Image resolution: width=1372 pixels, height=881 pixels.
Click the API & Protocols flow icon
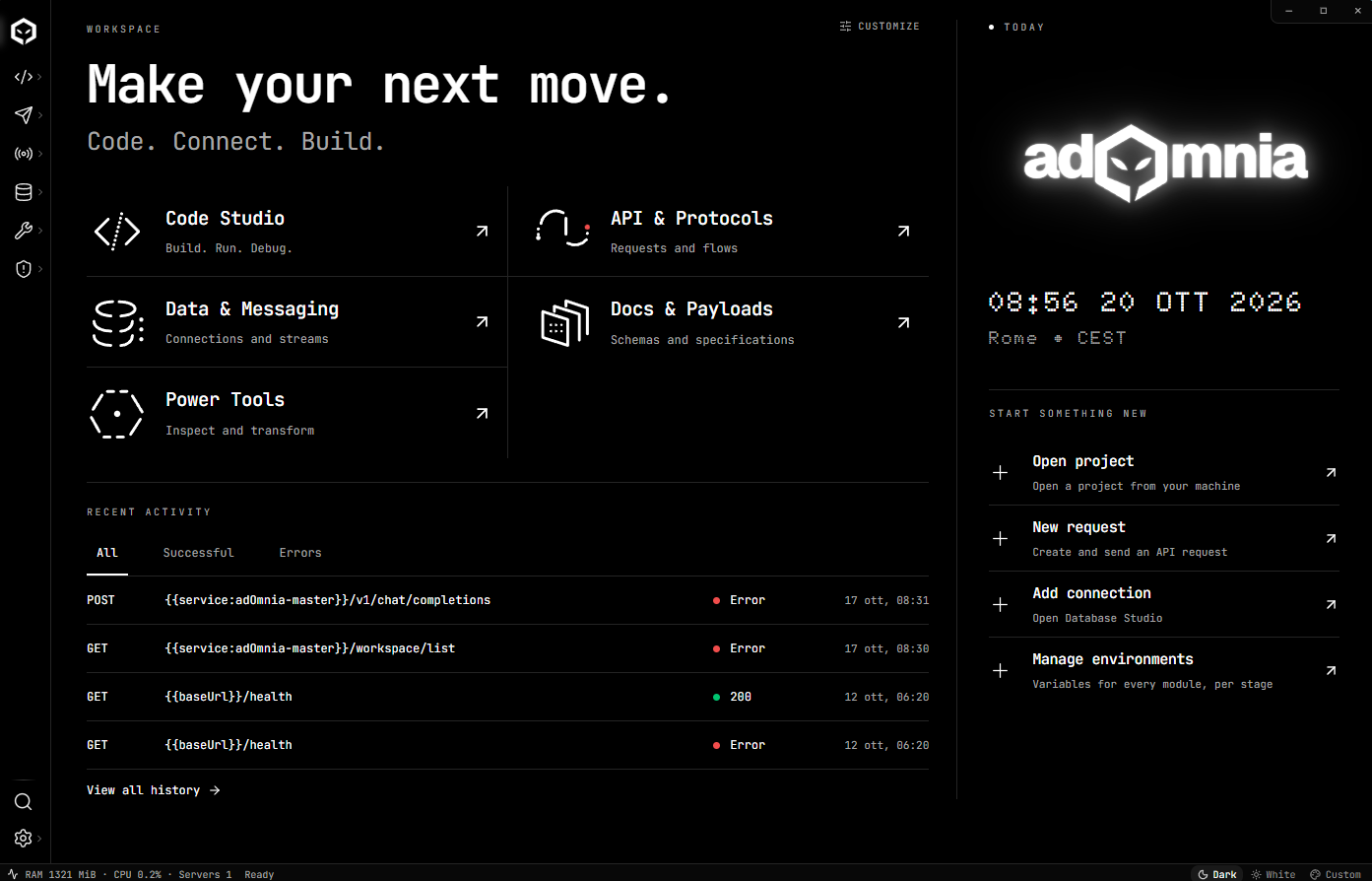[562, 229]
